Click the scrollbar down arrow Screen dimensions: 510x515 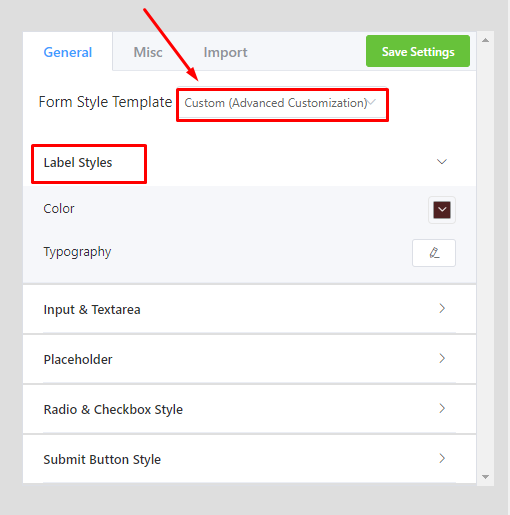click(x=485, y=477)
